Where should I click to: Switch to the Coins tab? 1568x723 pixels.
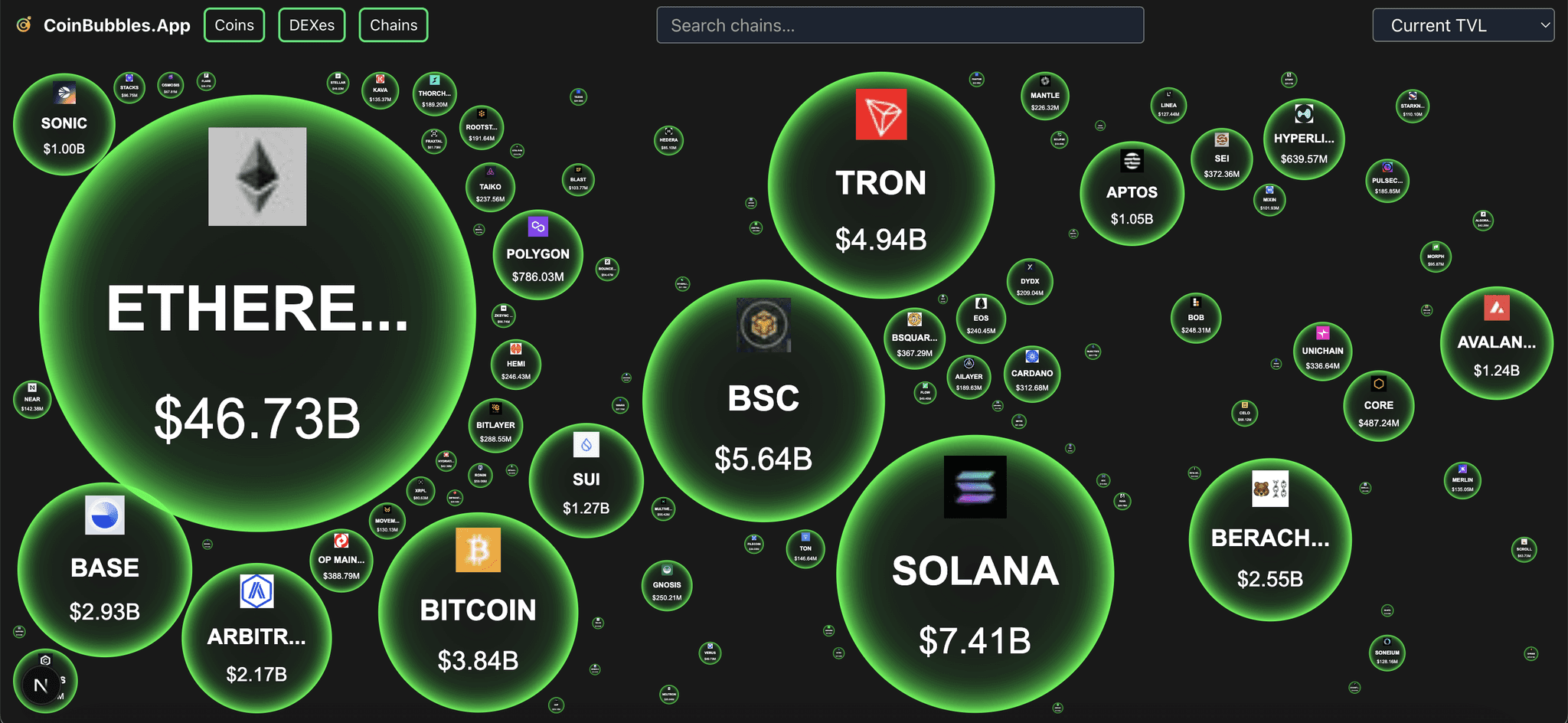(234, 25)
